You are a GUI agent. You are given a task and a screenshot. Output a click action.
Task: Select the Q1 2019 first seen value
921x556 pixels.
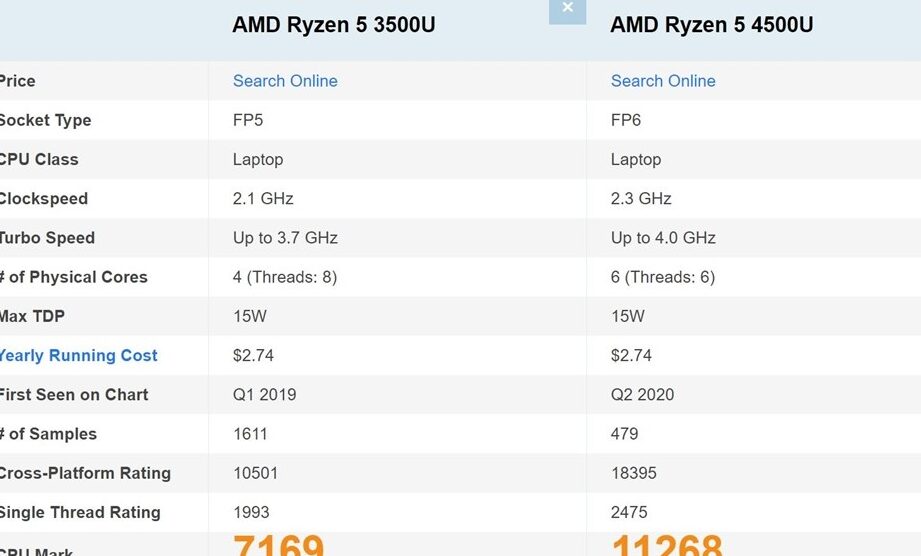[x=264, y=395]
